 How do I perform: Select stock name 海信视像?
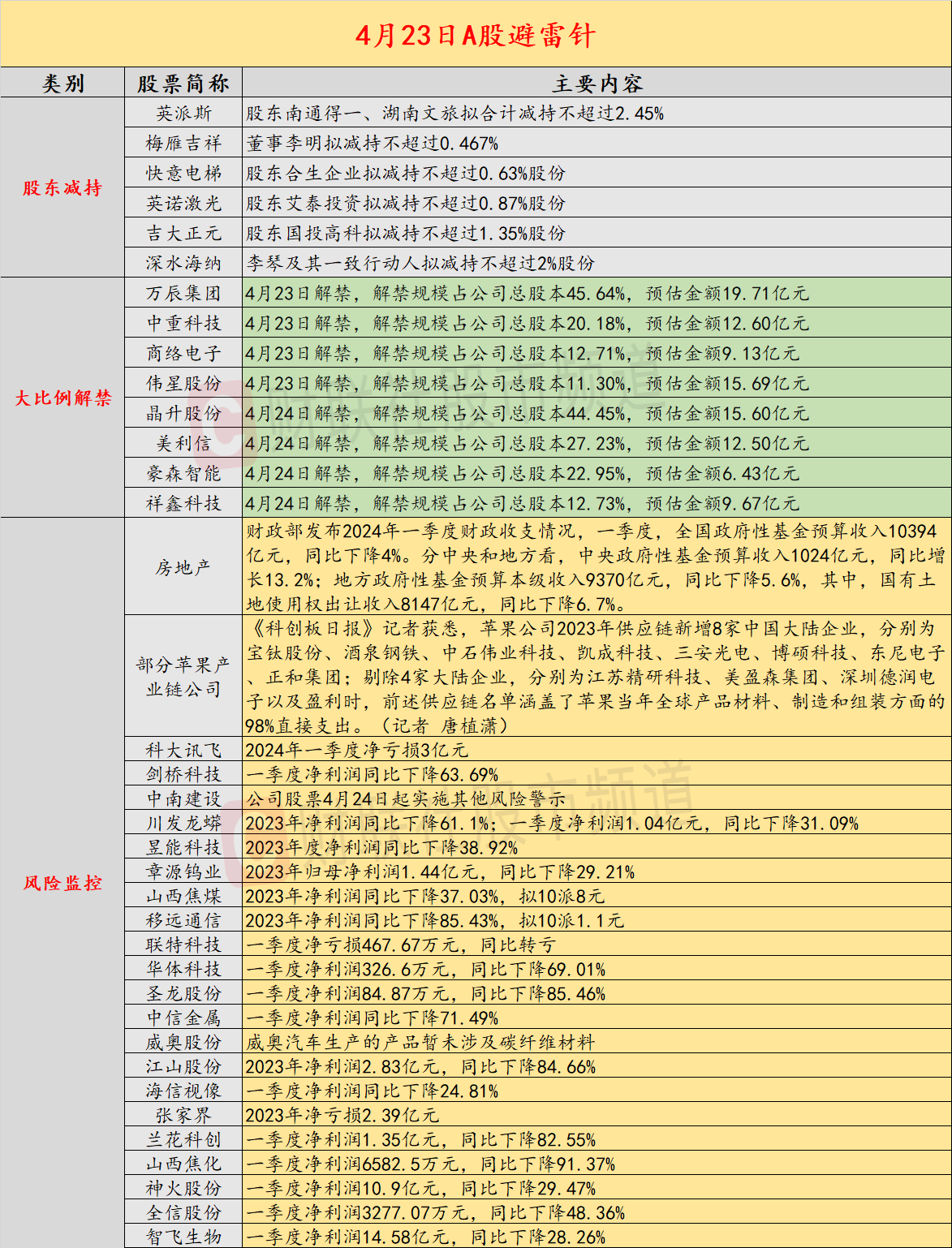[x=183, y=1091]
